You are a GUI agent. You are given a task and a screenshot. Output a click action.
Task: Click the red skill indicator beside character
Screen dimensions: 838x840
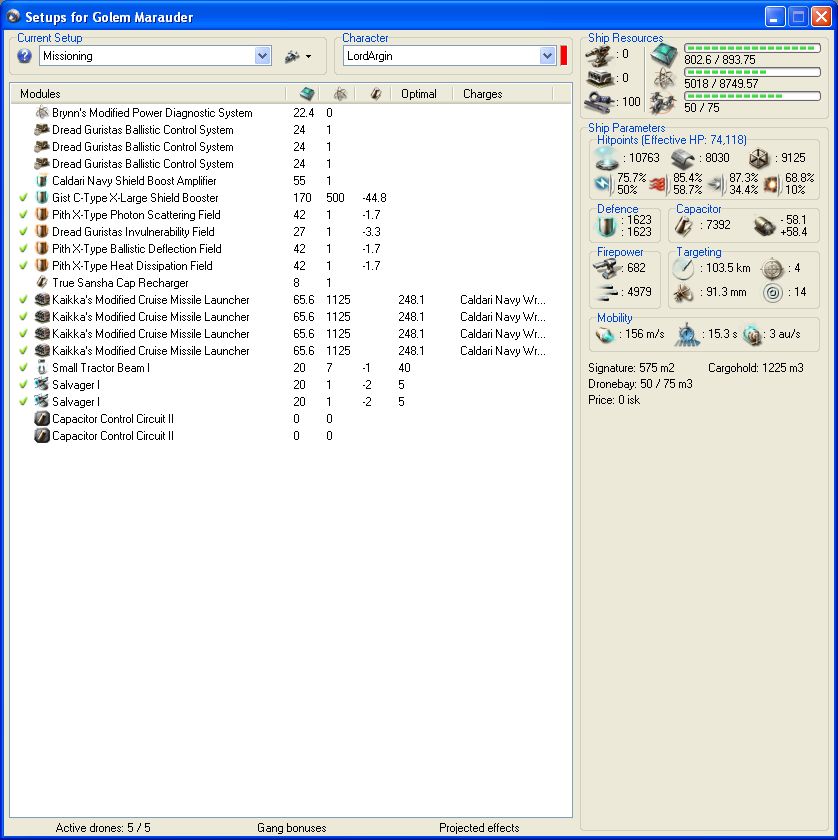pos(564,56)
